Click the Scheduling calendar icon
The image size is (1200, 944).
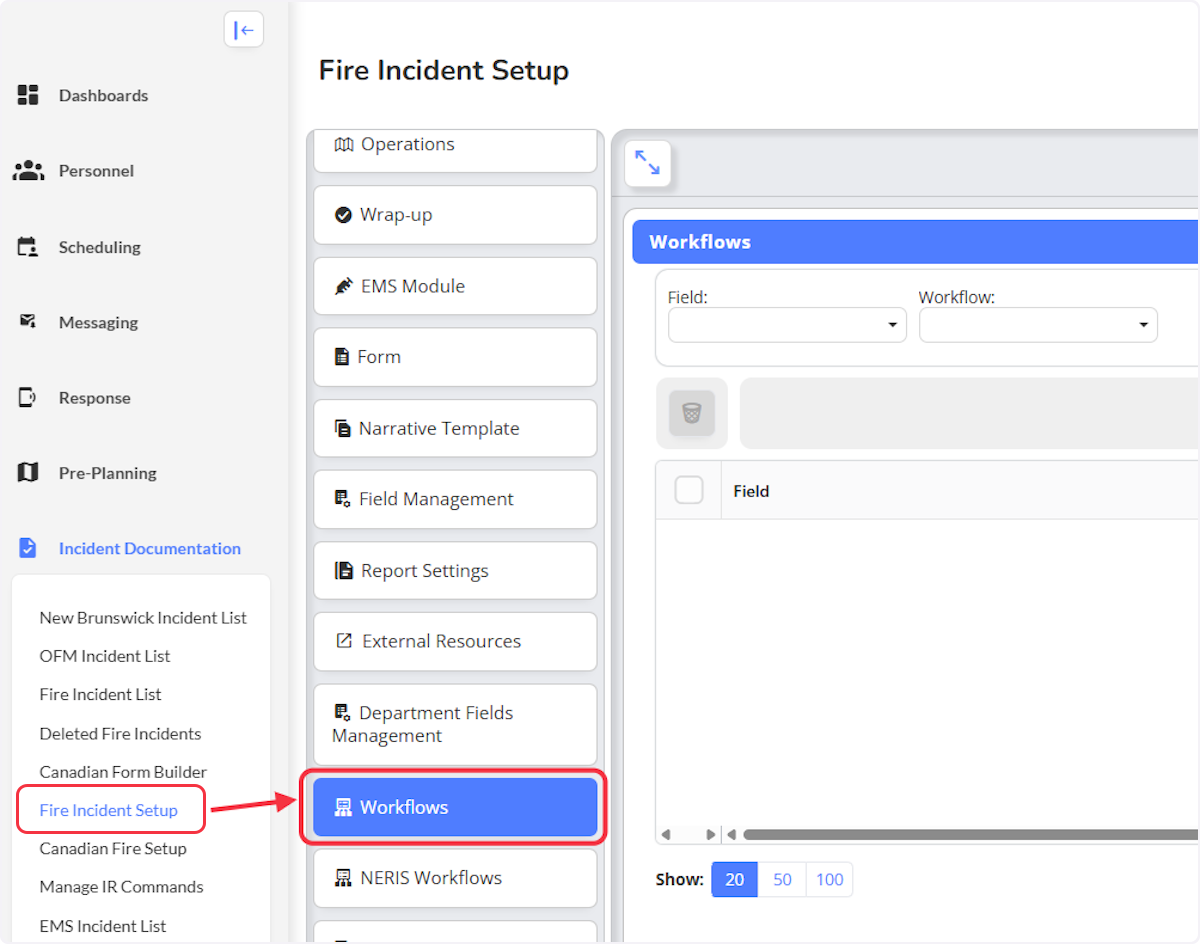coord(28,246)
